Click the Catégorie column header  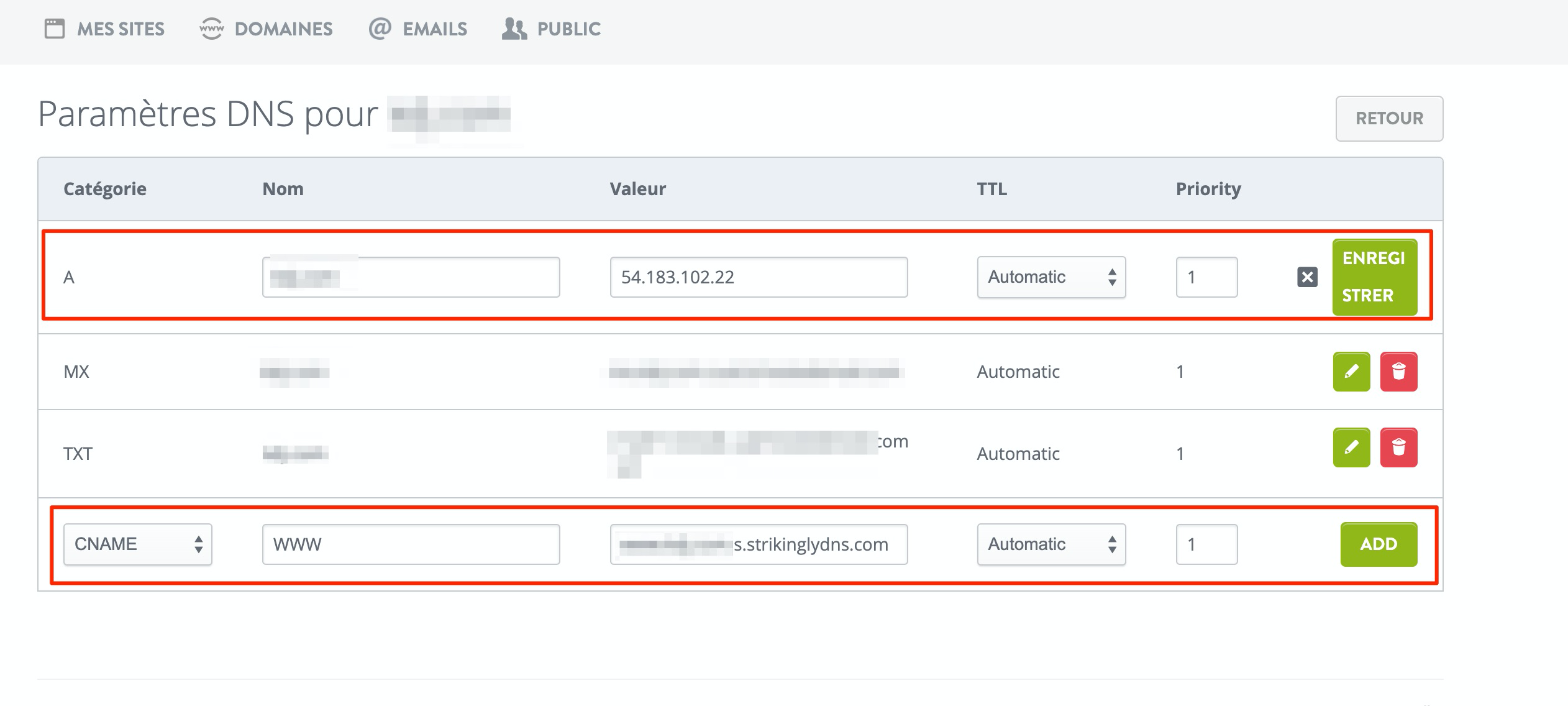click(x=105, y=189)
